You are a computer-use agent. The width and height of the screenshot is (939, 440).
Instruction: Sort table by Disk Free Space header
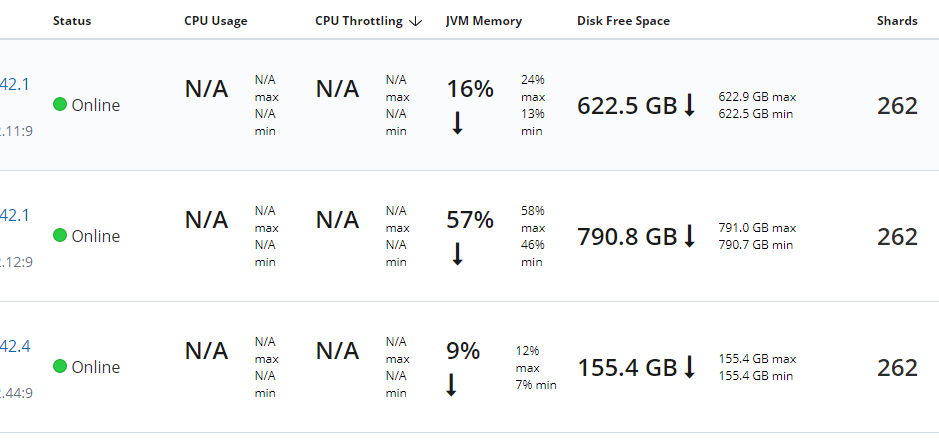pyautogui.click(x=623, y=21)
